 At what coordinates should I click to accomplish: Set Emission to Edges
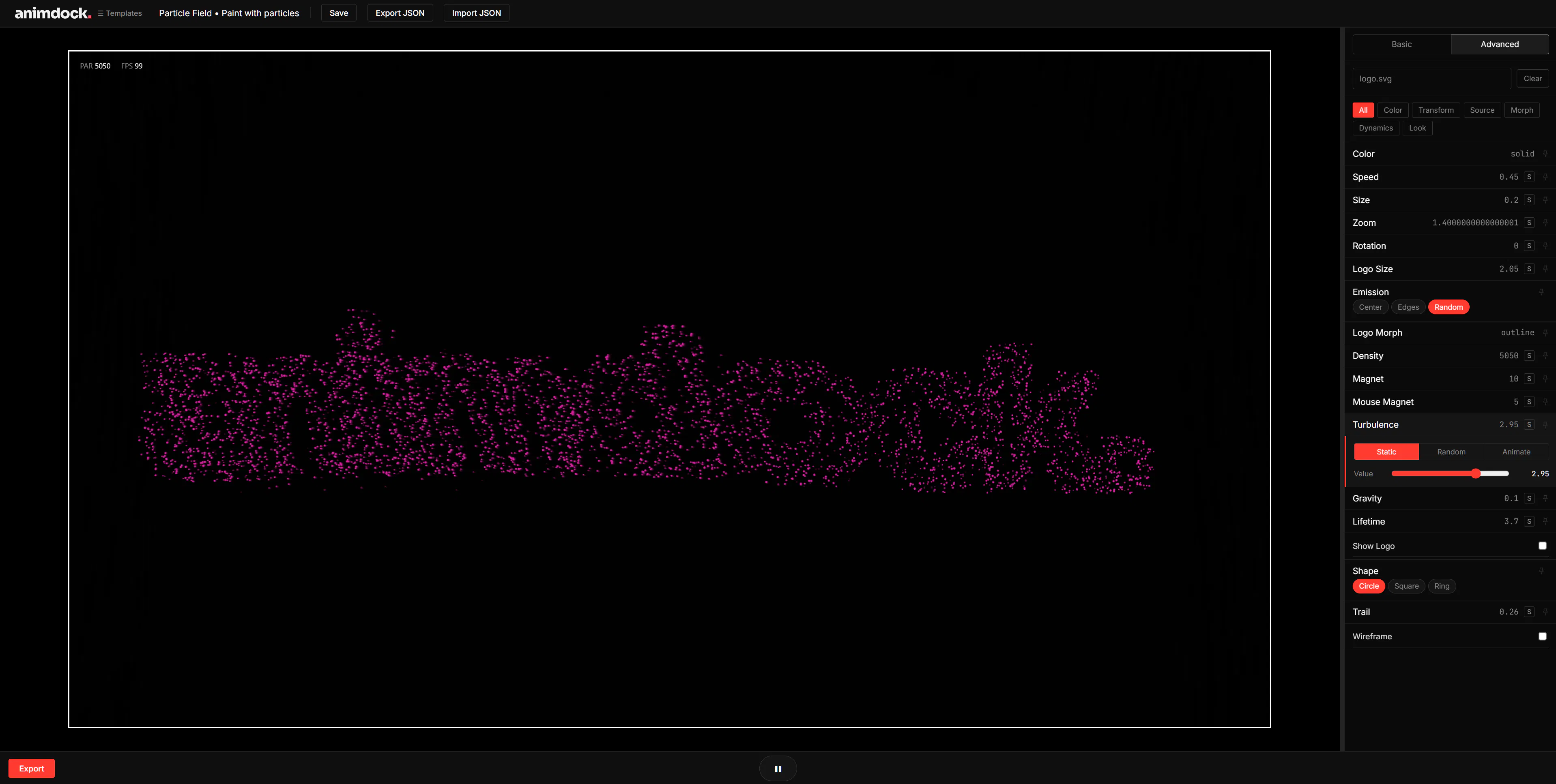pos(1408,307)
